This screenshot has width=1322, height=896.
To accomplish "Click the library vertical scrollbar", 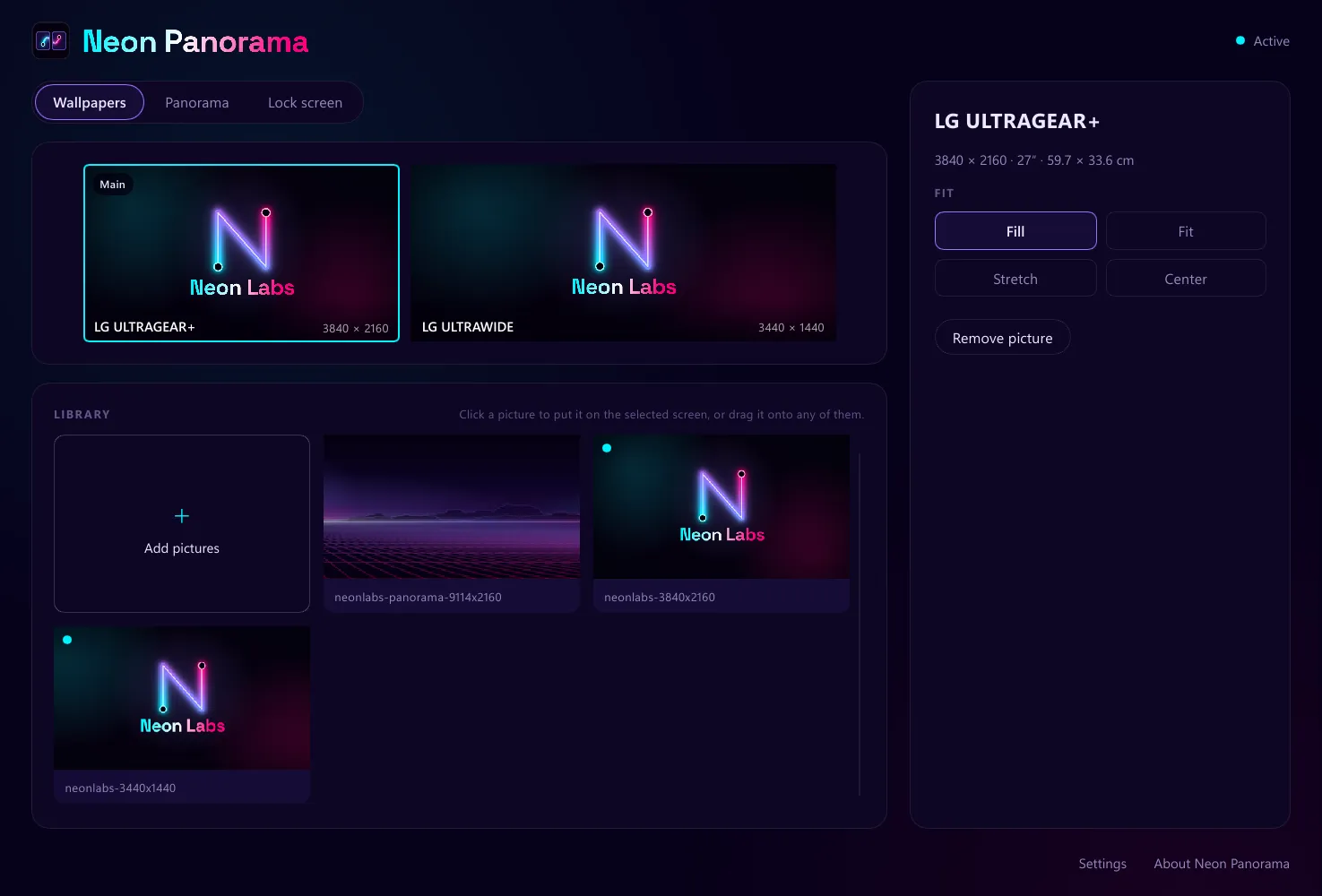I will (x=860, y=624).
